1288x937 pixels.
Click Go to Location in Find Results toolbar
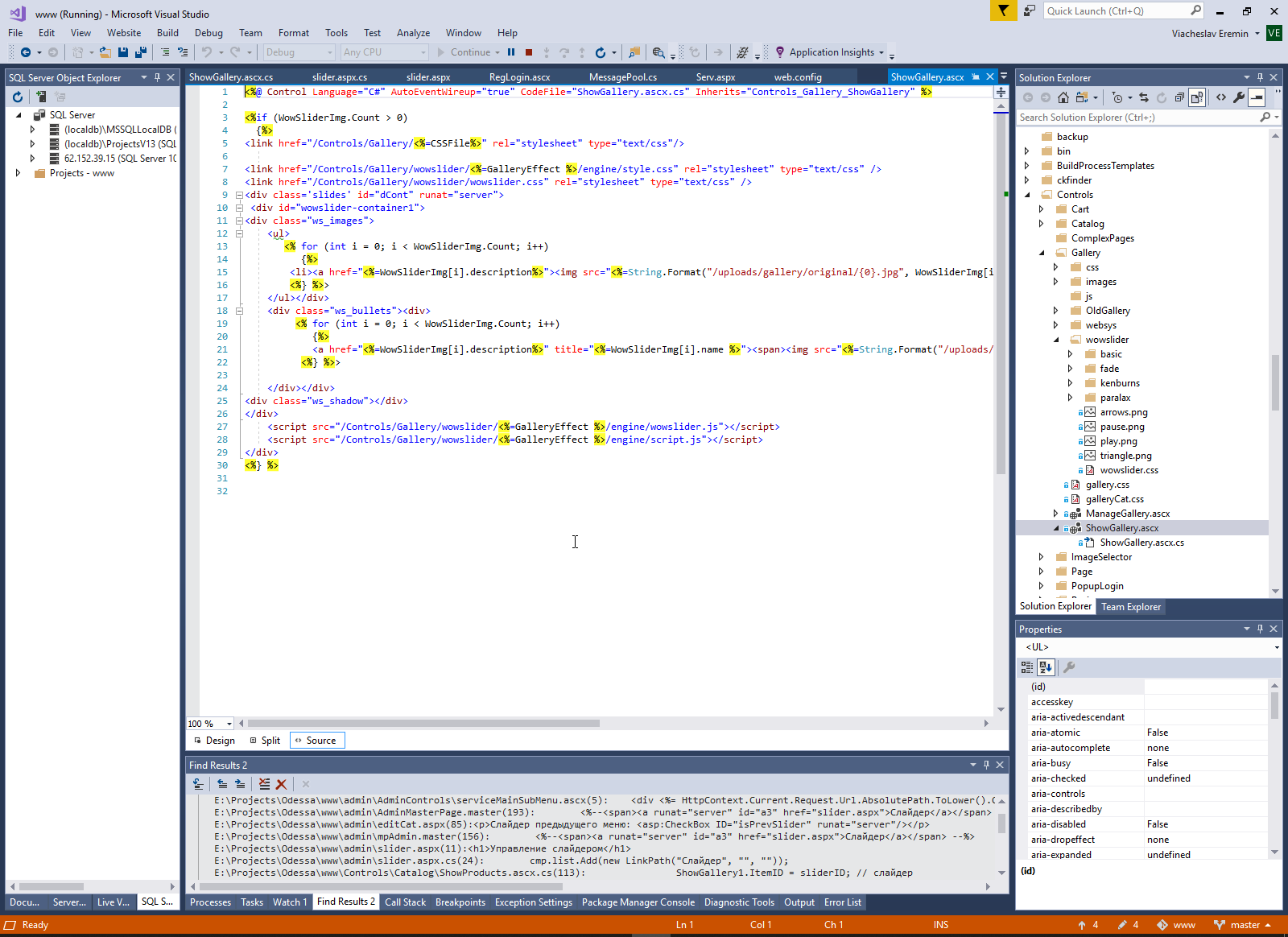(x=198, y=784)
